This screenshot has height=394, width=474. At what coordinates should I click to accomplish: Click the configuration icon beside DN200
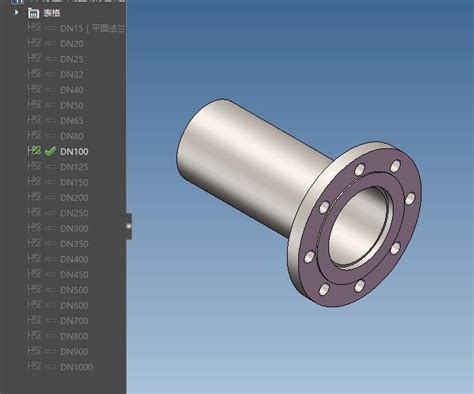[34, 197]
